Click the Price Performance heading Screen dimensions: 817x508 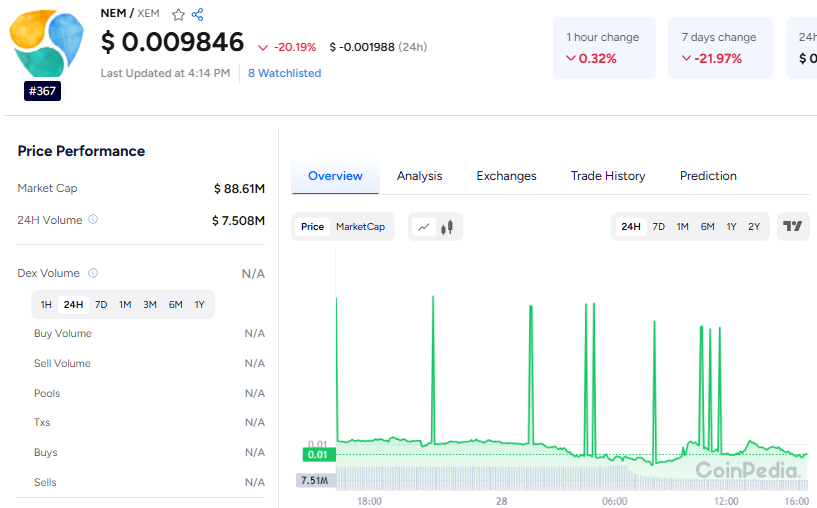[x=81, y=151]
